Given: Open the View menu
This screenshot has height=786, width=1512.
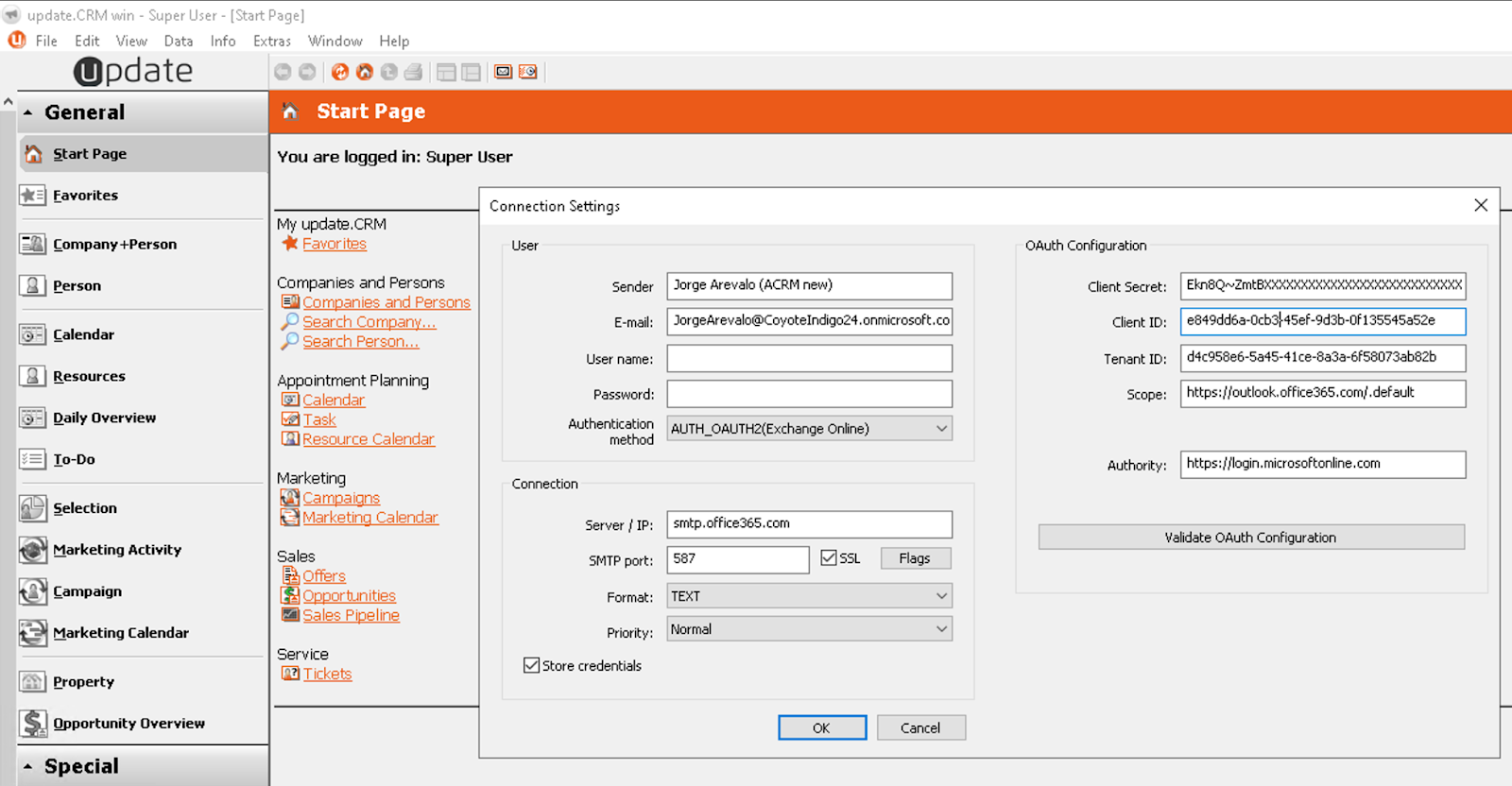Looking at the screenshot, I should coord(131,41).
